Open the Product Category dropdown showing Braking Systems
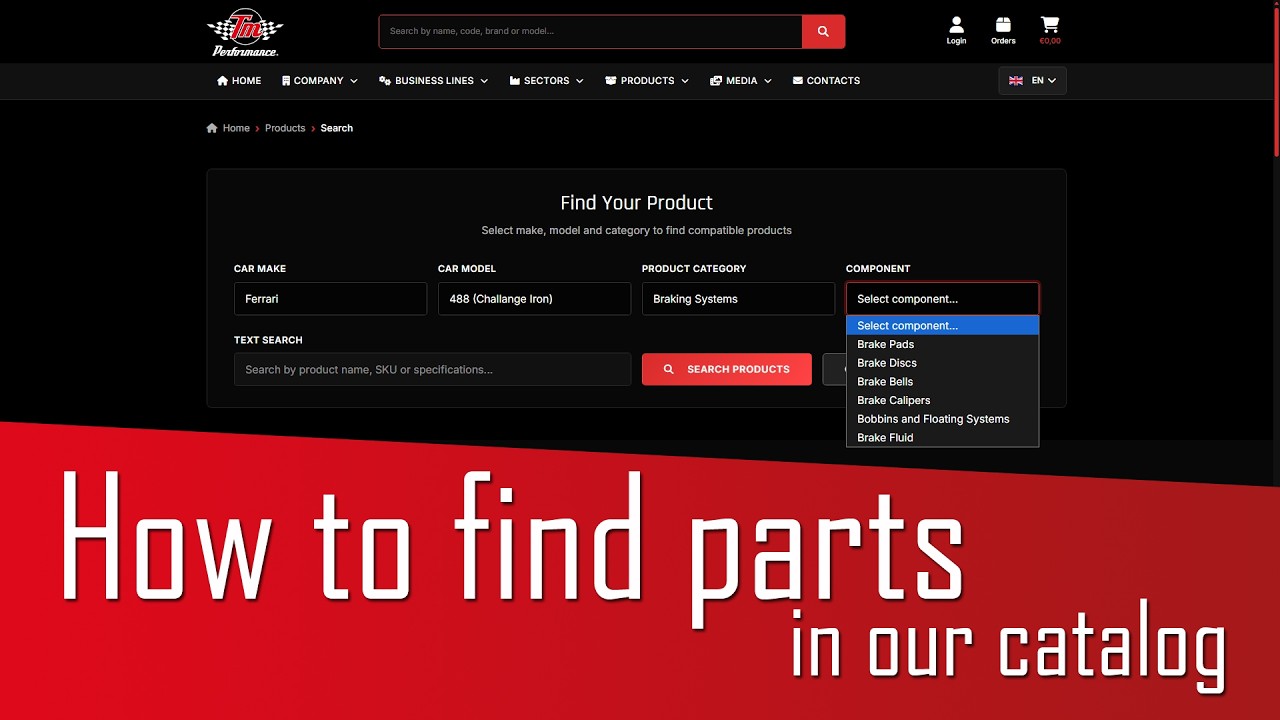The image size is (1280, 720). 738,299
